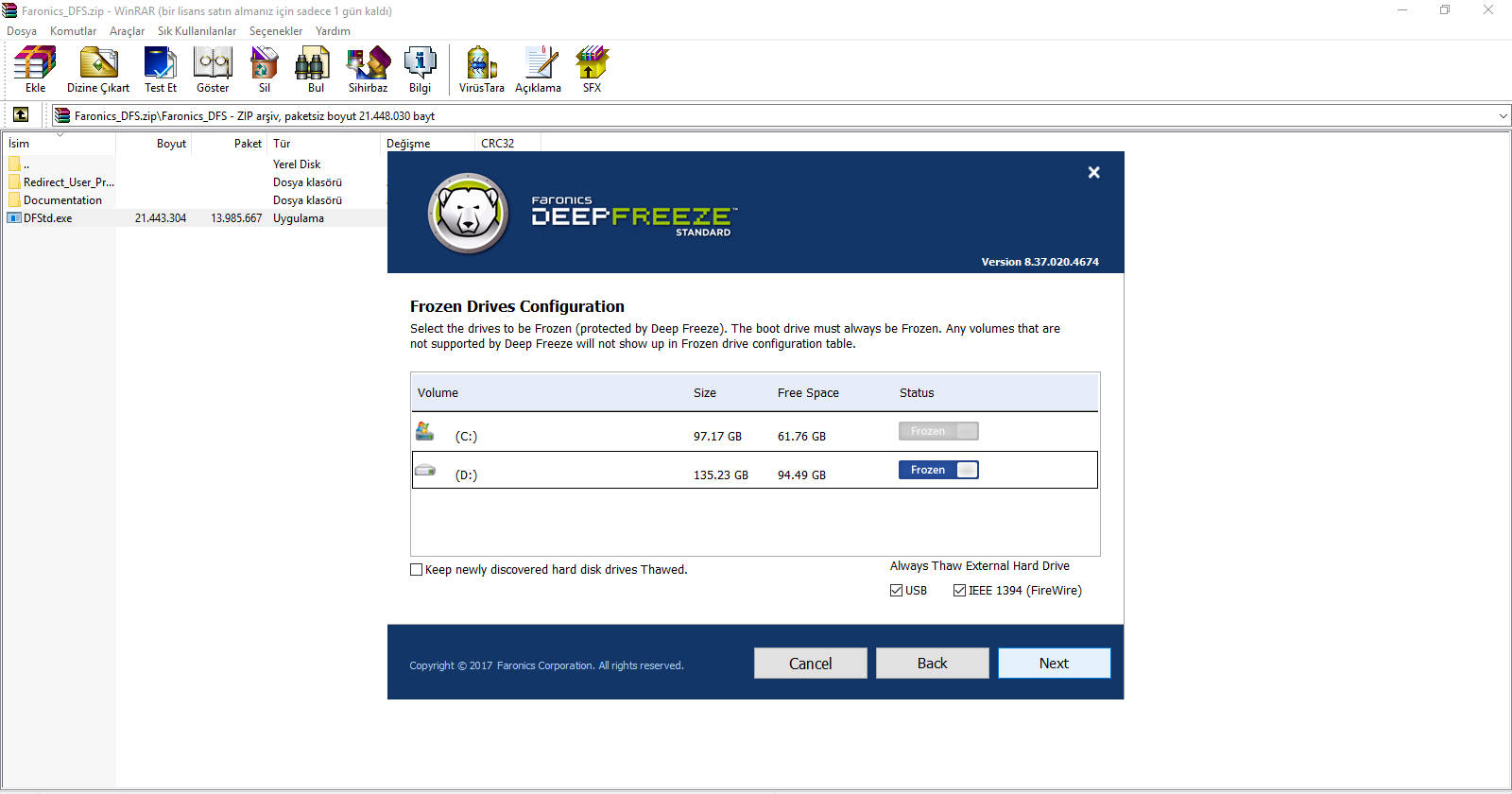Click the Size column header in drives table
The image size is (1512, 794).
[x=705, y=393]
